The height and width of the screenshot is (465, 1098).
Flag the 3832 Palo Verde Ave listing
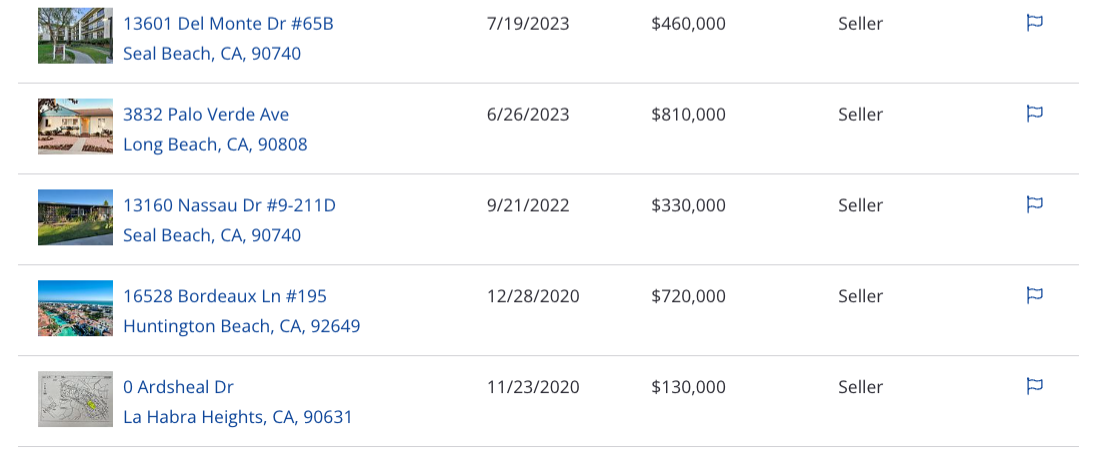(x=1034, y=113)
